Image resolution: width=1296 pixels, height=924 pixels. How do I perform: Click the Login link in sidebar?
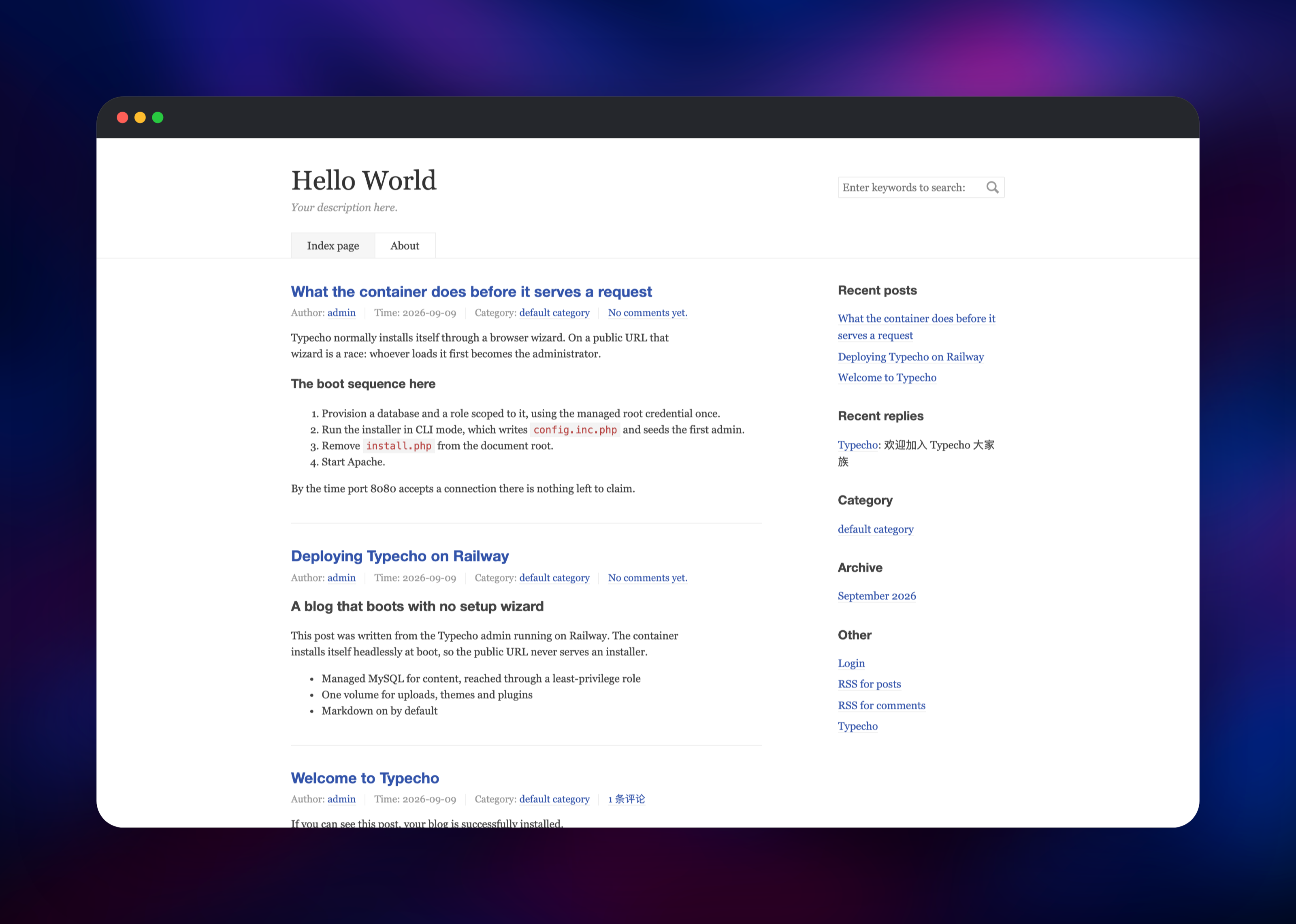(x=851, y=664)
